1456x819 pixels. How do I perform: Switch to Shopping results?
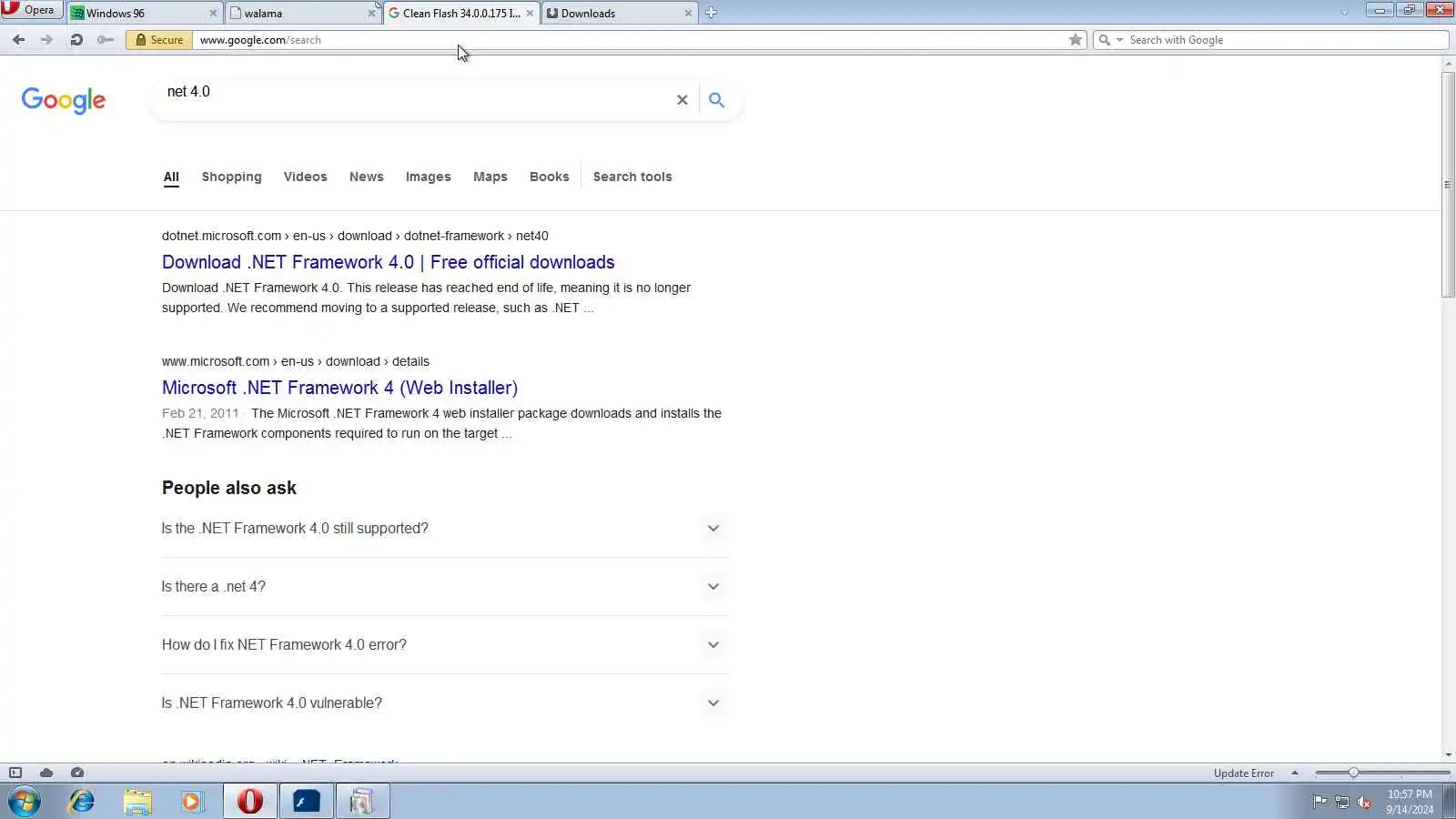pyautogui.click(x=232, y=177)
